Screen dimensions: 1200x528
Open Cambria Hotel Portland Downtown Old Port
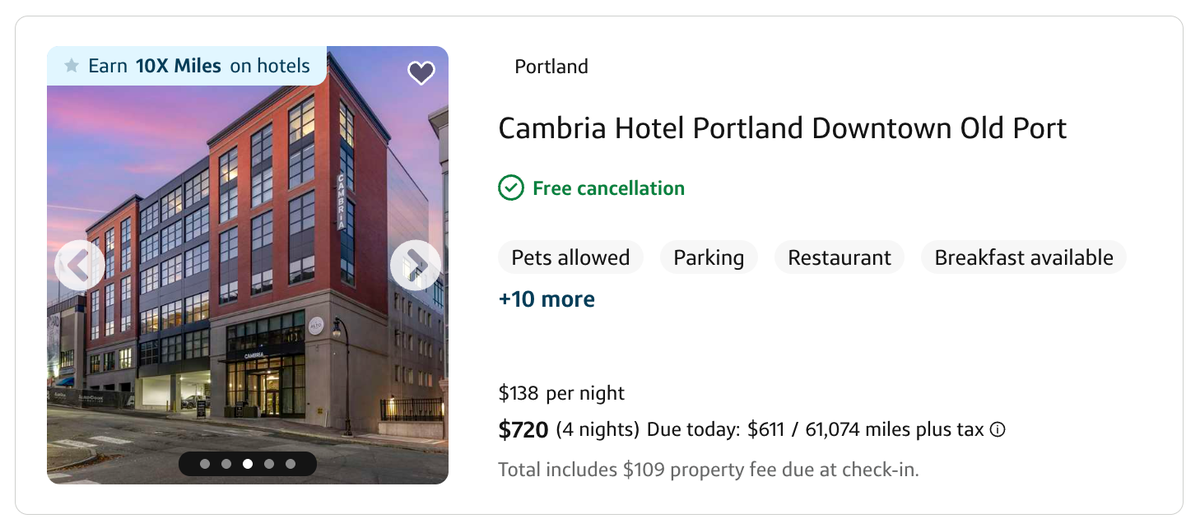tap(782, 128)
